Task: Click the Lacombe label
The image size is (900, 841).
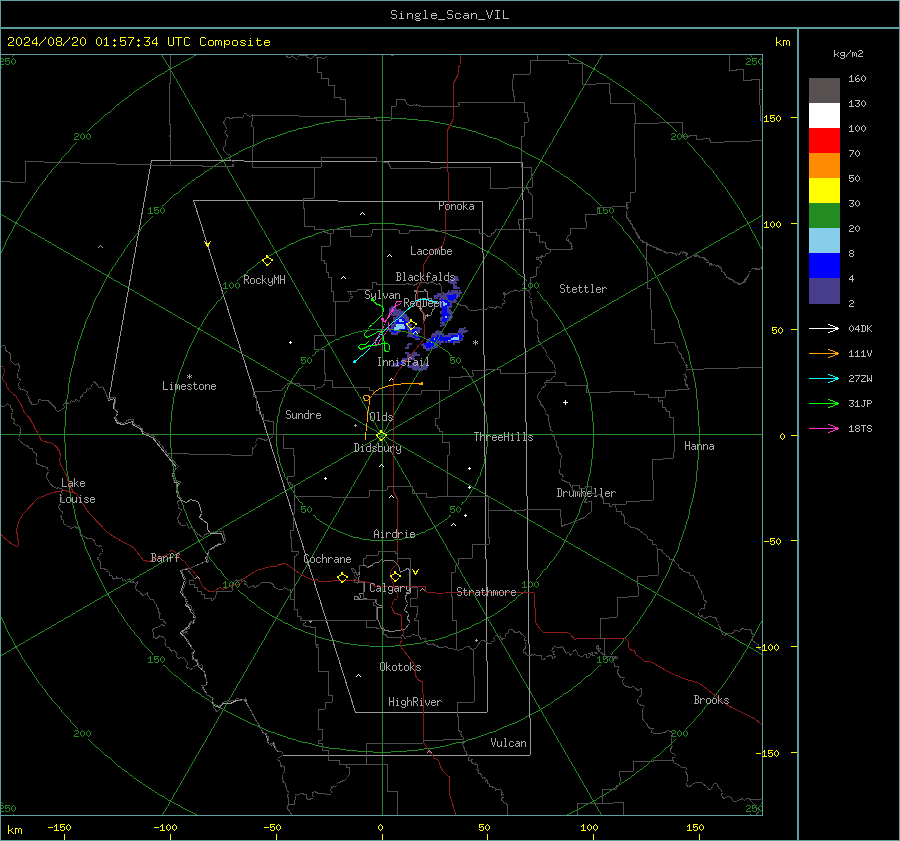Action: tap(431, 251)
